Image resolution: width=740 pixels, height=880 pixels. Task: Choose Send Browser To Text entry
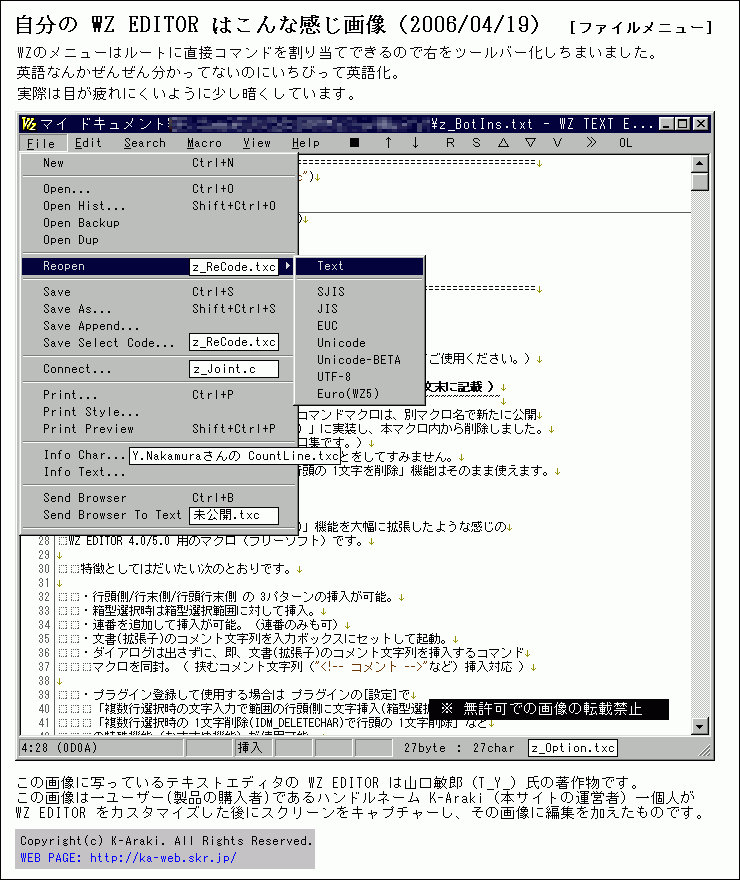[159, 515]
